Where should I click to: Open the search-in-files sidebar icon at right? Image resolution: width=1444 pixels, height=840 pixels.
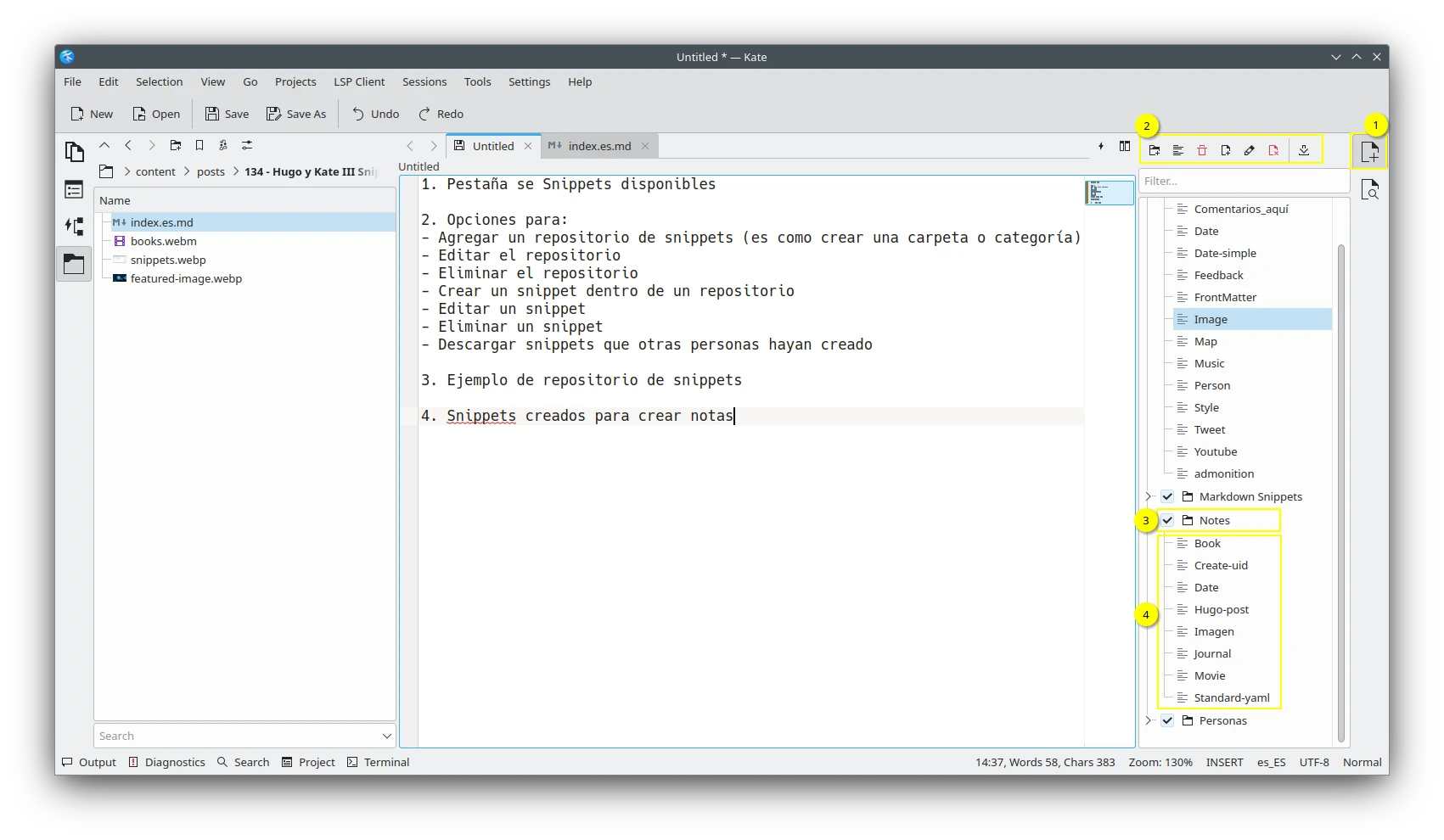pos(1369,191)
